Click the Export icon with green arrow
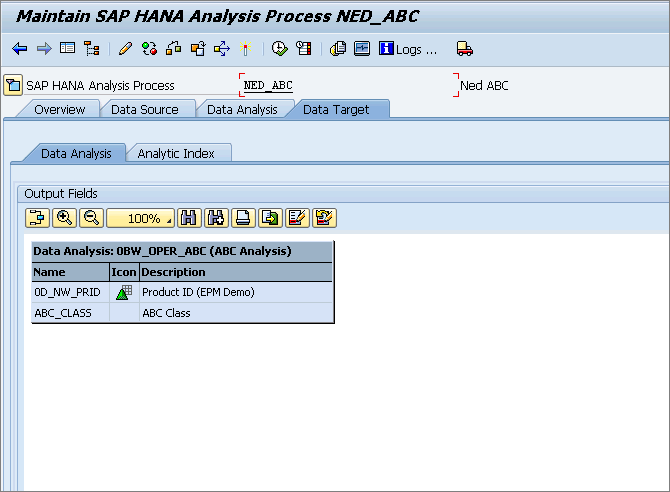The height and width of the screenshot is (492, 670). tap(270, 218)
